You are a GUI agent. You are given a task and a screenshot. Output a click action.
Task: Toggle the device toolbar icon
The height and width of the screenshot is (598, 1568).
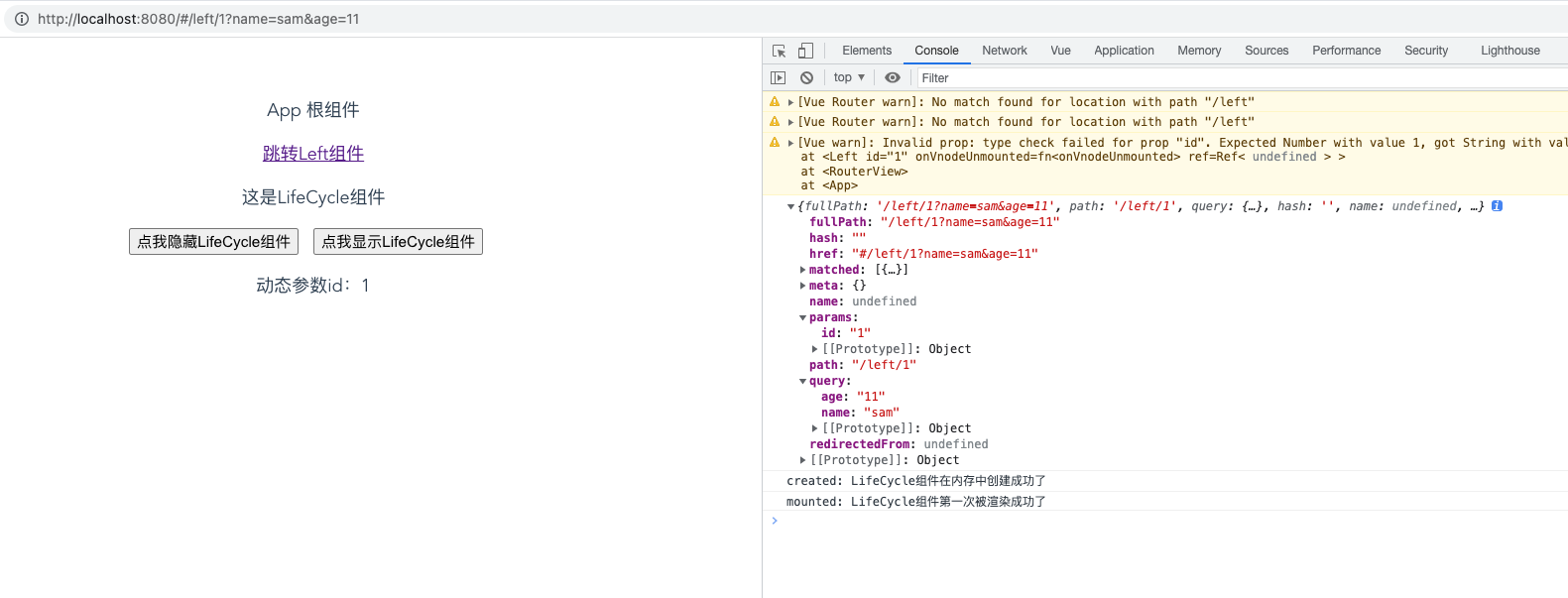pos(805,51)
